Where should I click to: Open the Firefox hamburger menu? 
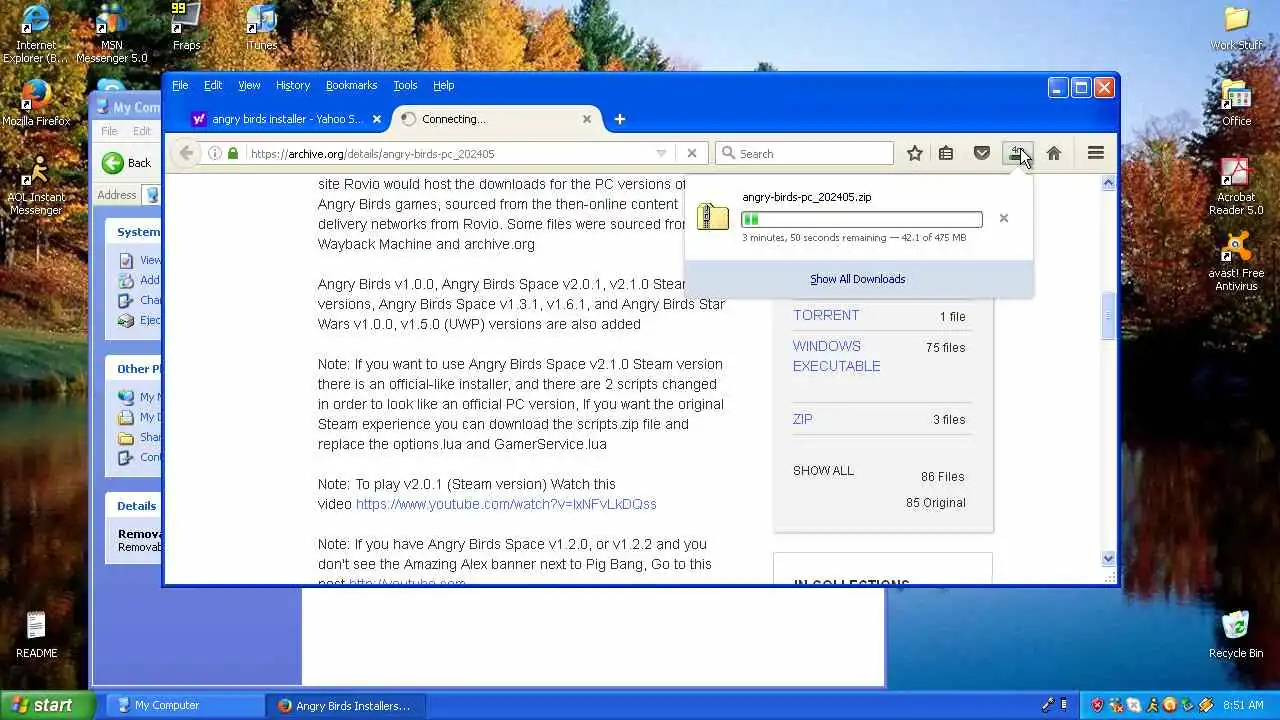(x=1096, y=153)
